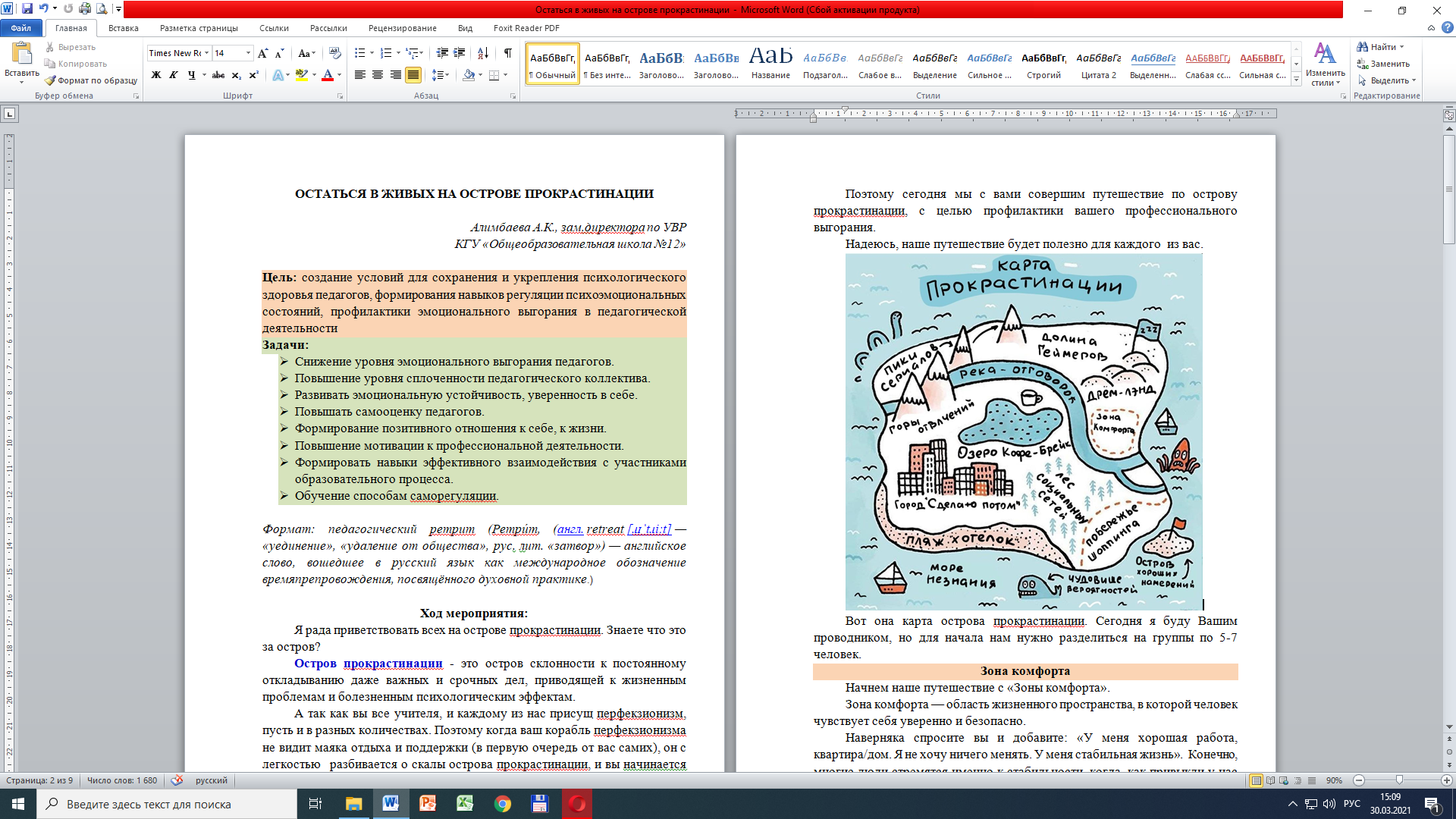
Task: Toggle show paragraph marks (¶)
Action: pos(507,53)
